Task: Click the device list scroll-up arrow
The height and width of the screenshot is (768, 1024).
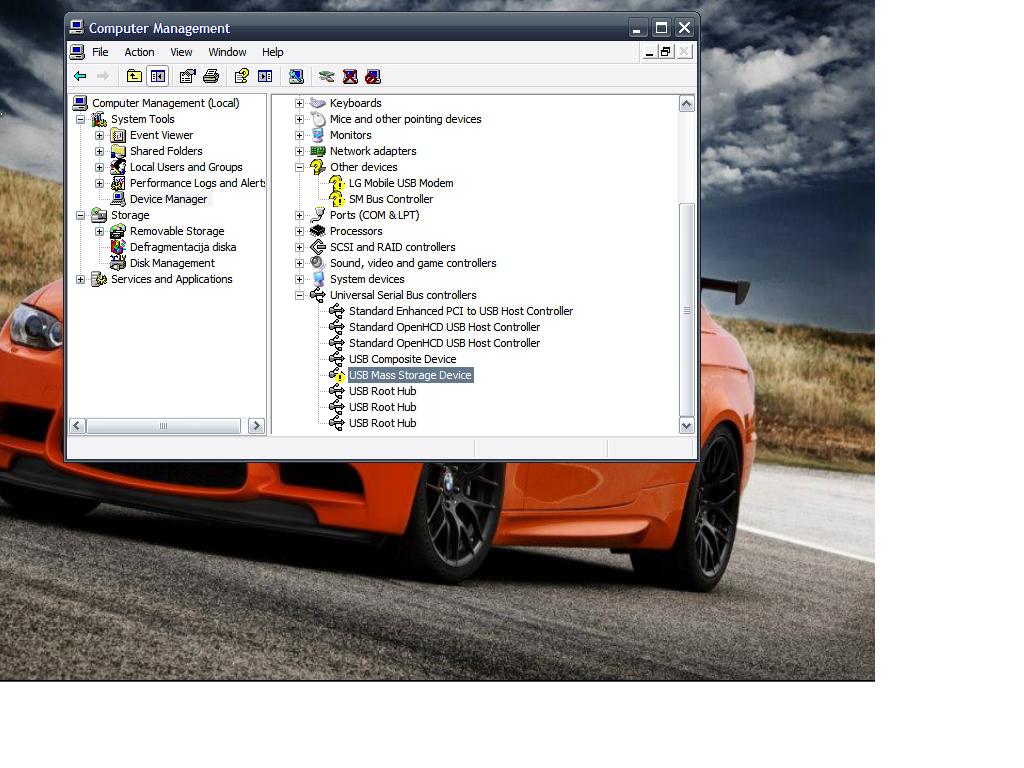Action: [686, 103]
